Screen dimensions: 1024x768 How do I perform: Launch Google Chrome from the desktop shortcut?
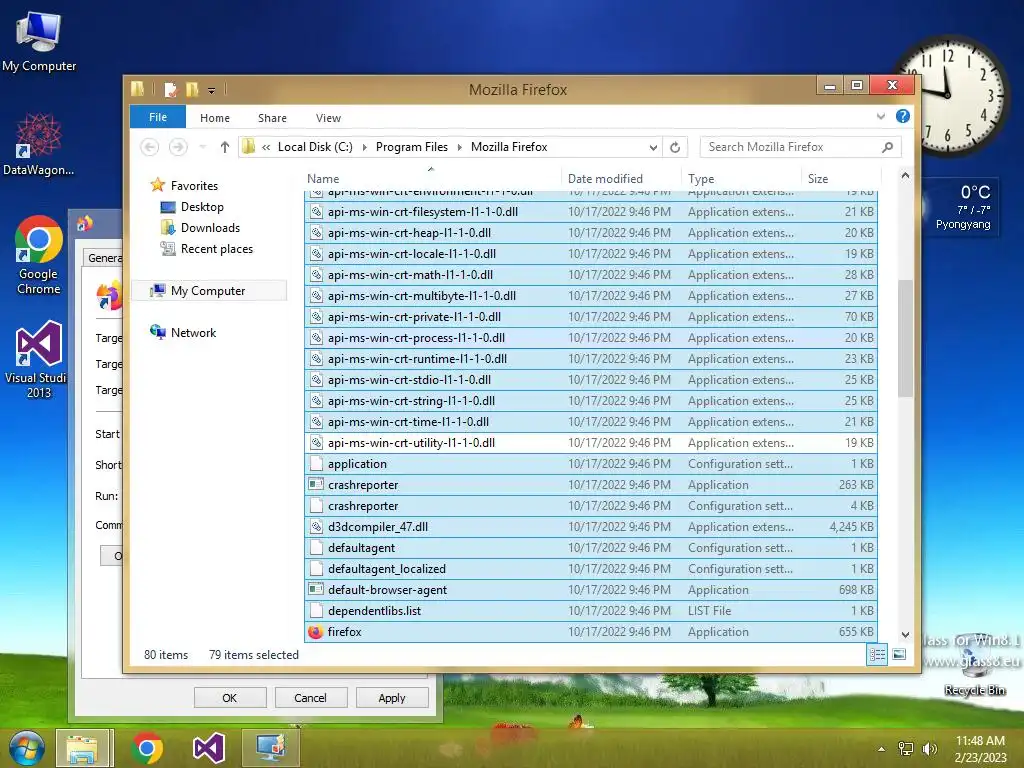[39, 255]
